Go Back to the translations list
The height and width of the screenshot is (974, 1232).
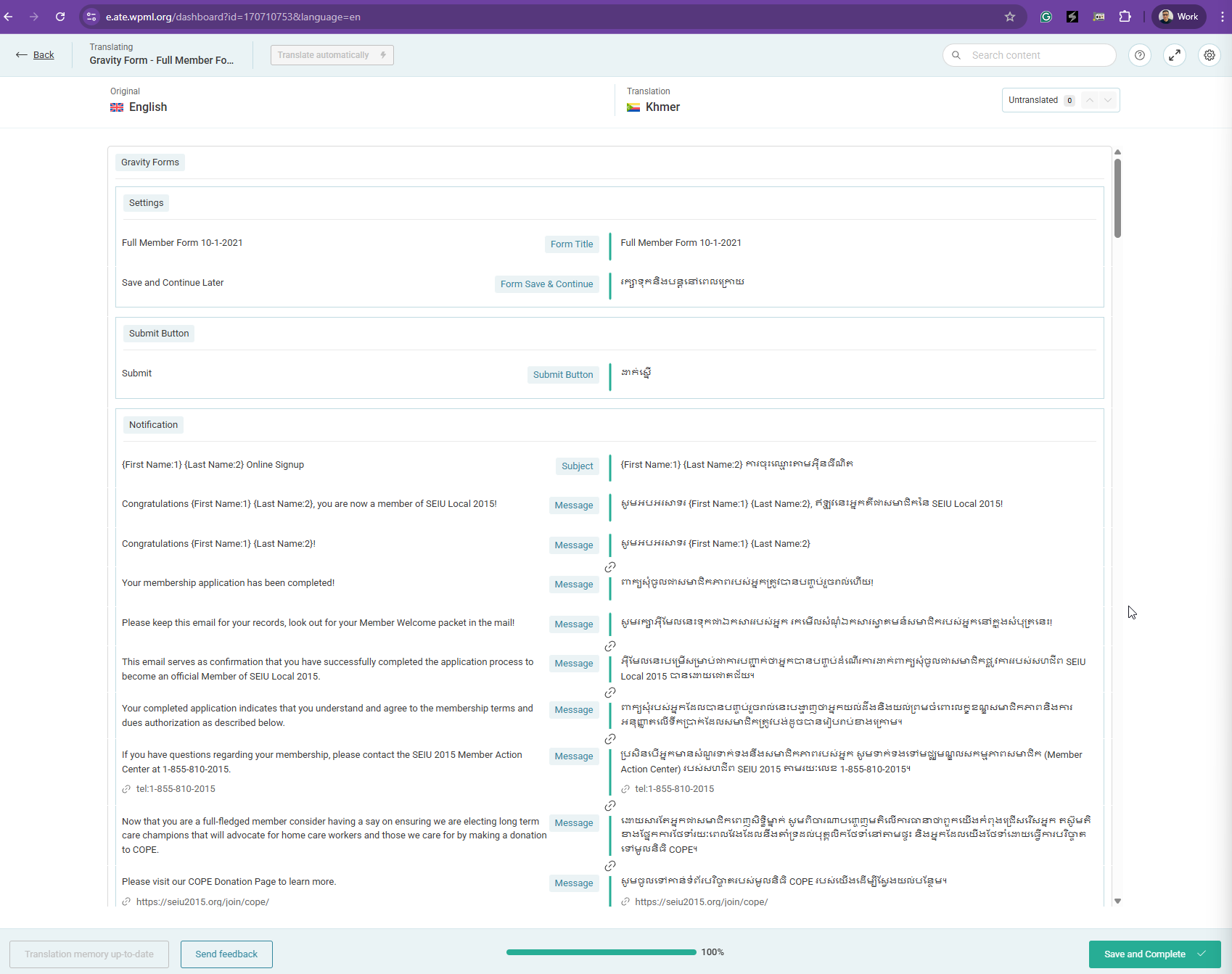36,55
